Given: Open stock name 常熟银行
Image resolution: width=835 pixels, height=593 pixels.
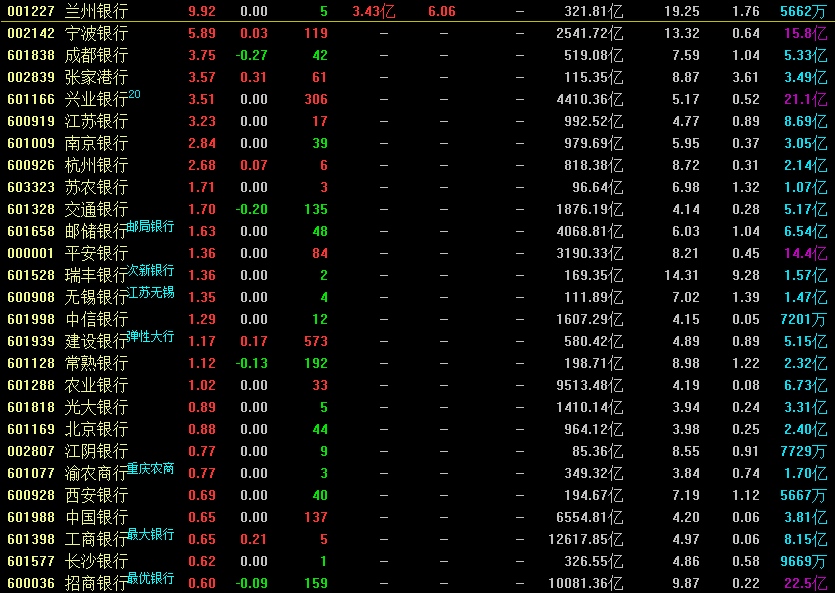Looking at the screenshot, I should click(96, 363).
